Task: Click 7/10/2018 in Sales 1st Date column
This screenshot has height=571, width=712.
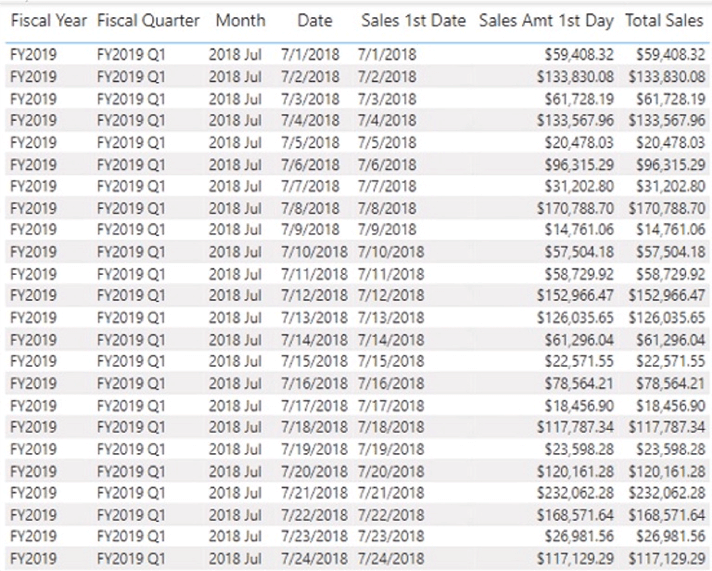Action: 390,252
